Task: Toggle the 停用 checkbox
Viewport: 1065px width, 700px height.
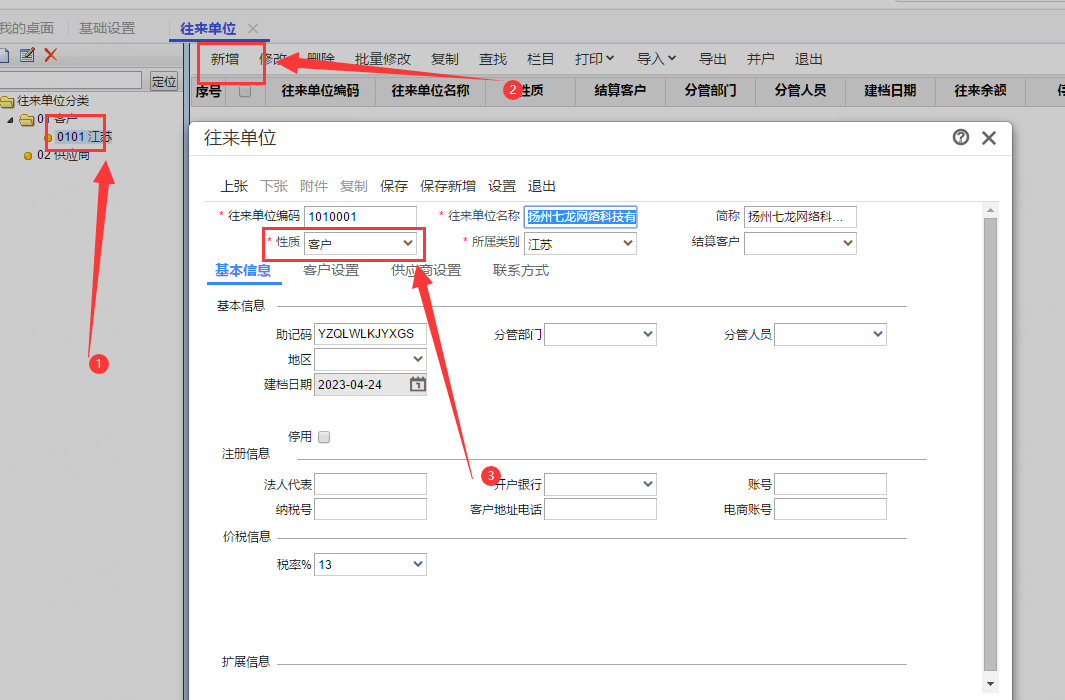Action: tap(324, 437)
